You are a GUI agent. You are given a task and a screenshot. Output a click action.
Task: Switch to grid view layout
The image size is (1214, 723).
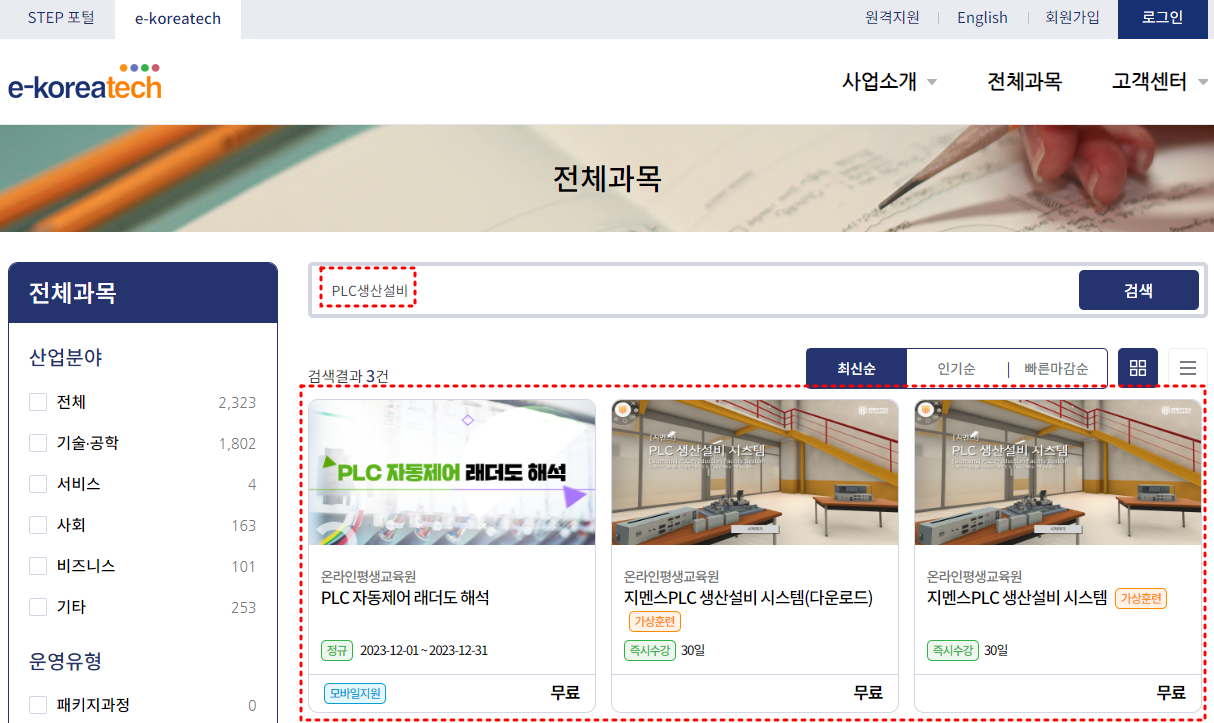[1138, 367]
